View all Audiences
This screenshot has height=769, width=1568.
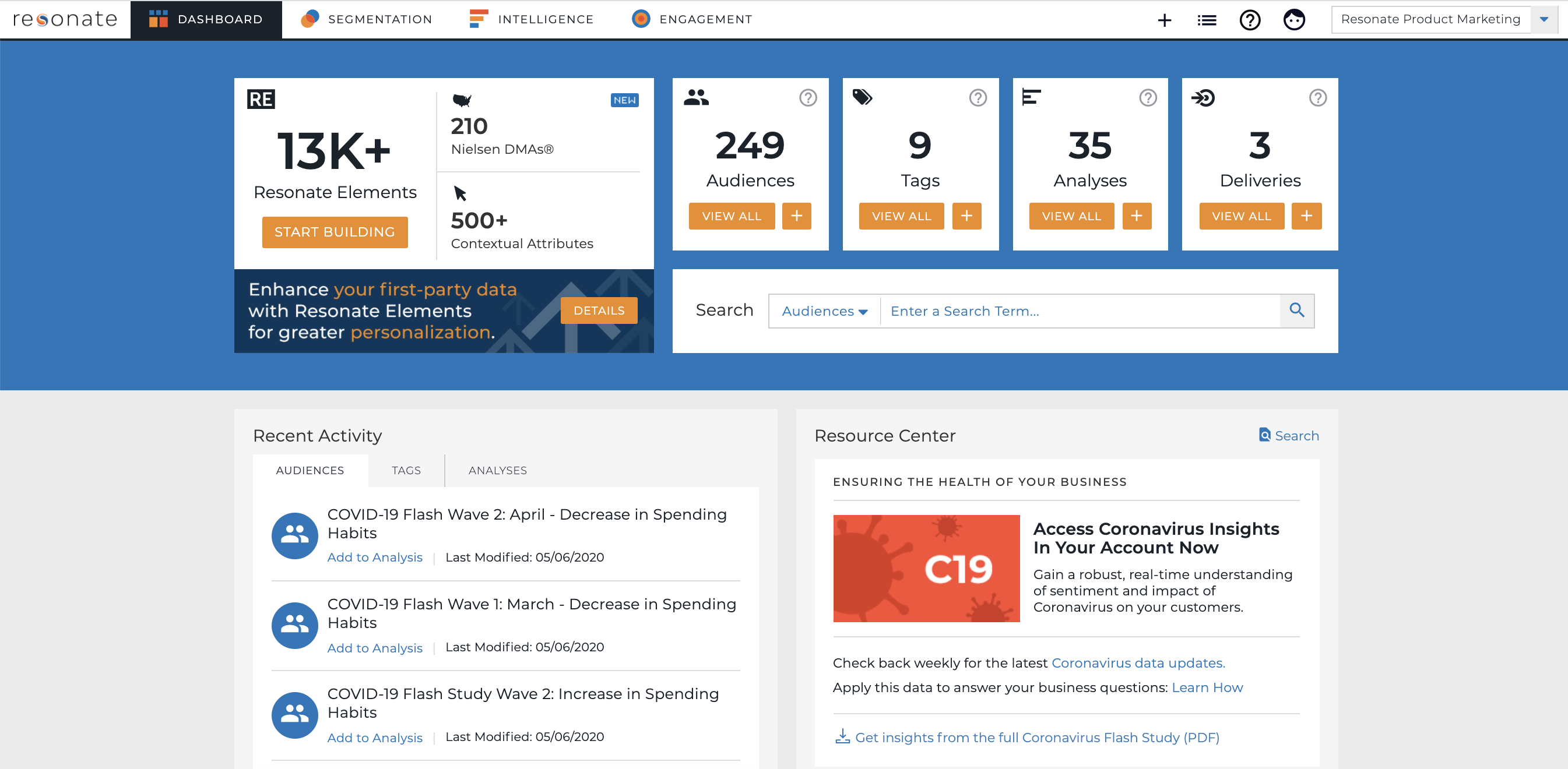(x=732, y=216)
